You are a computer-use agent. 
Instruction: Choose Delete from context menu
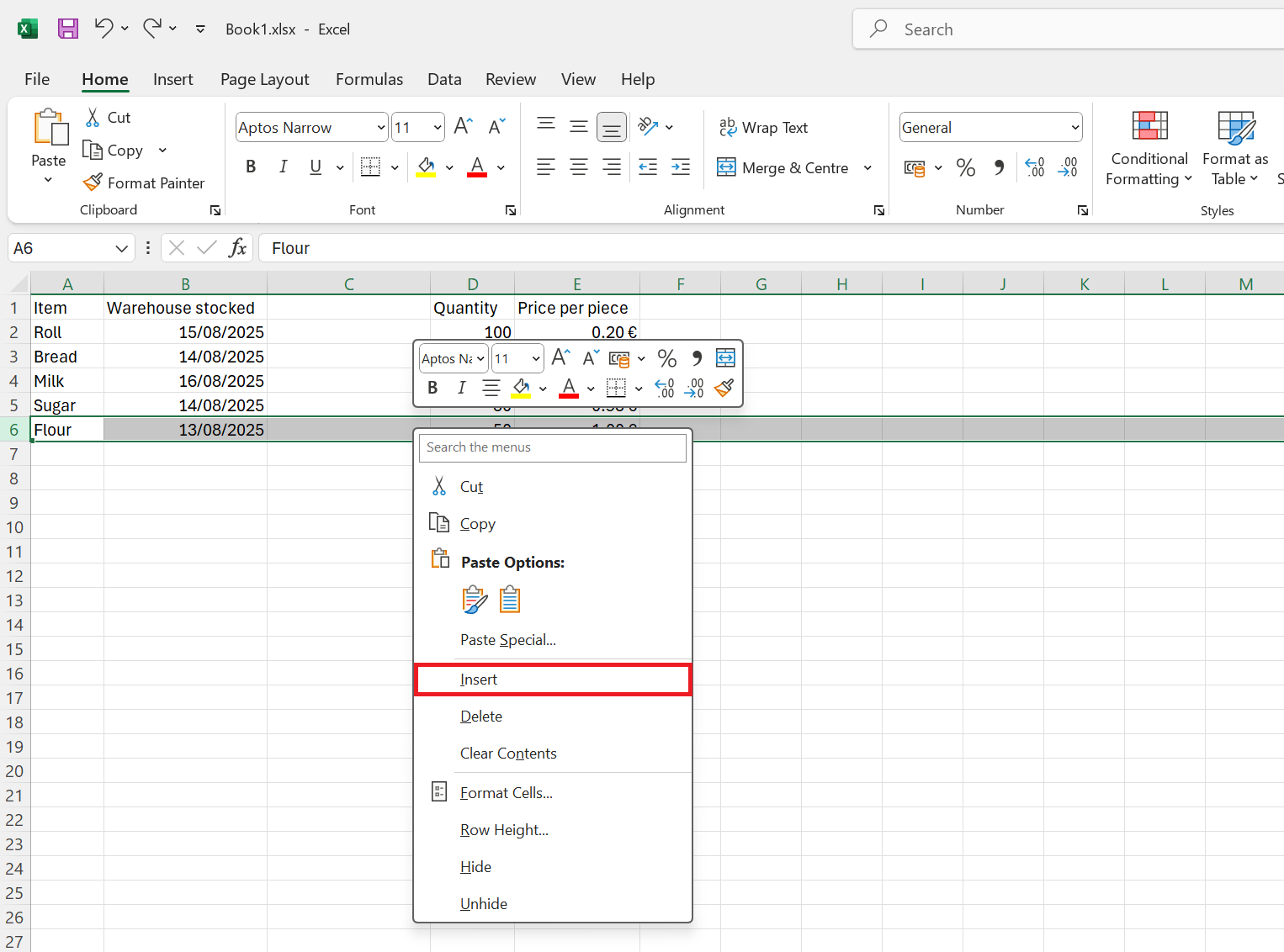click(x=553, y=717)
